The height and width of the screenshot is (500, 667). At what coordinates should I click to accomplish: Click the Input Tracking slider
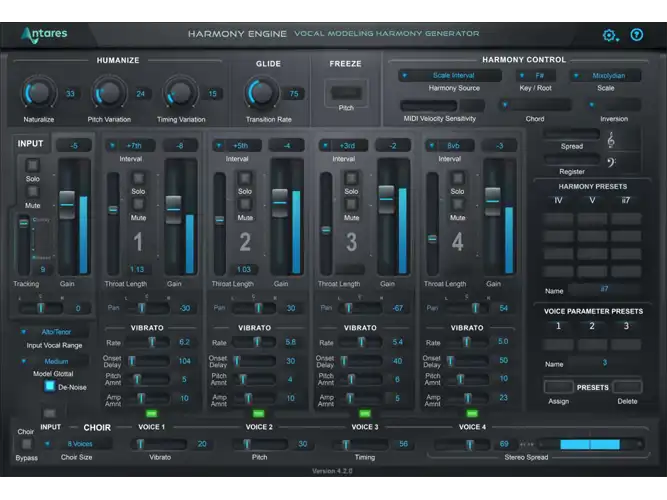pyautogui.click(x=23, y=245)
